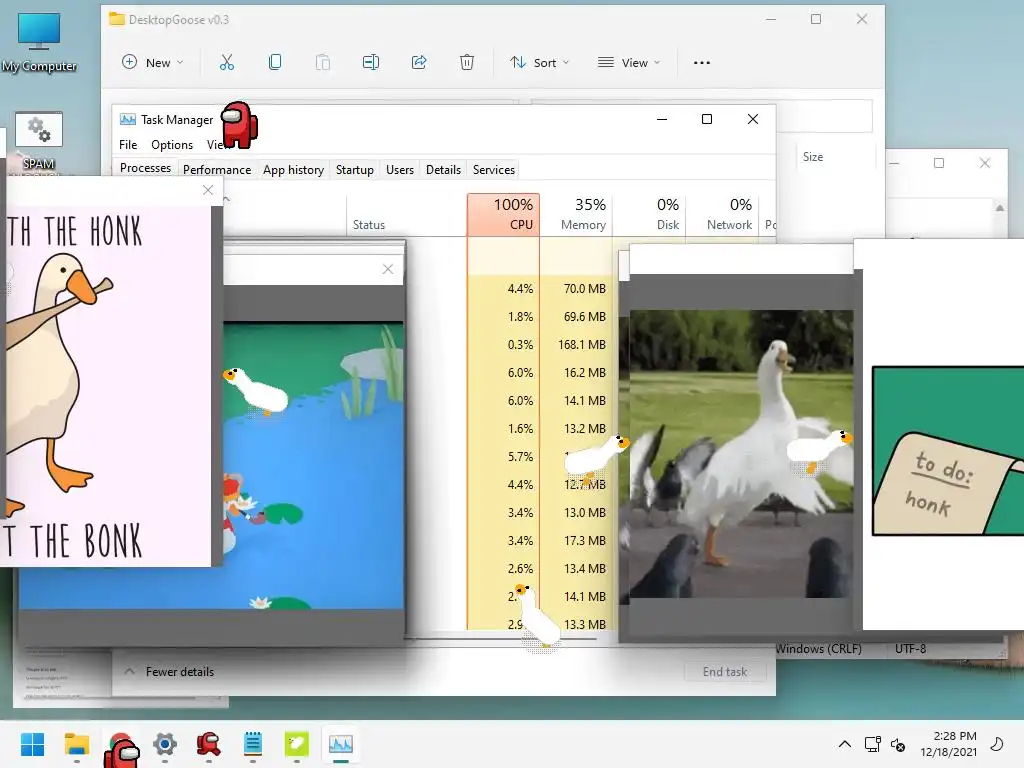
Task: Switch to the Details tab
Action: coord(443,170)
